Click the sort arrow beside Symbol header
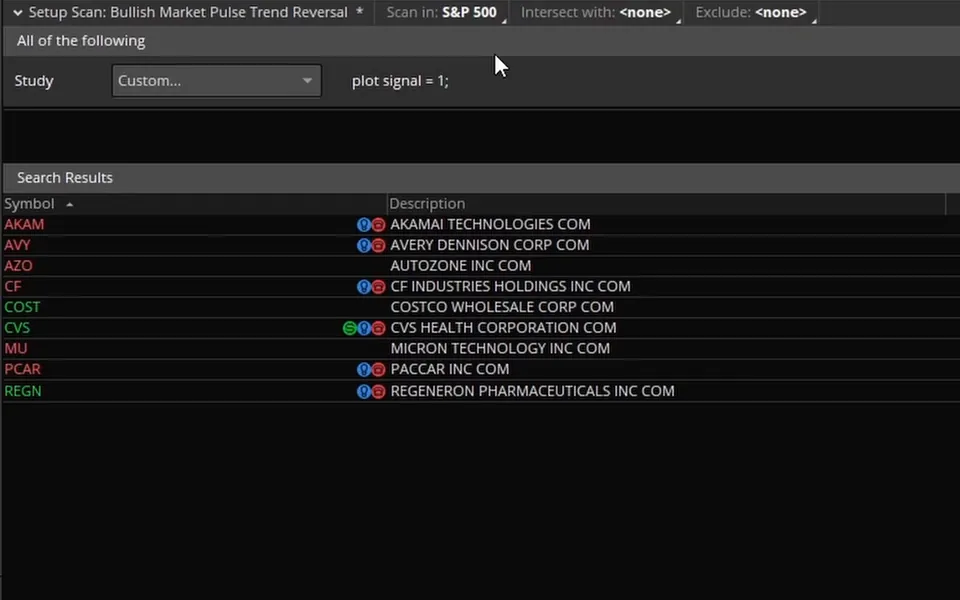Viewport: 960px width, 600px height. click(x=70, y=204)
